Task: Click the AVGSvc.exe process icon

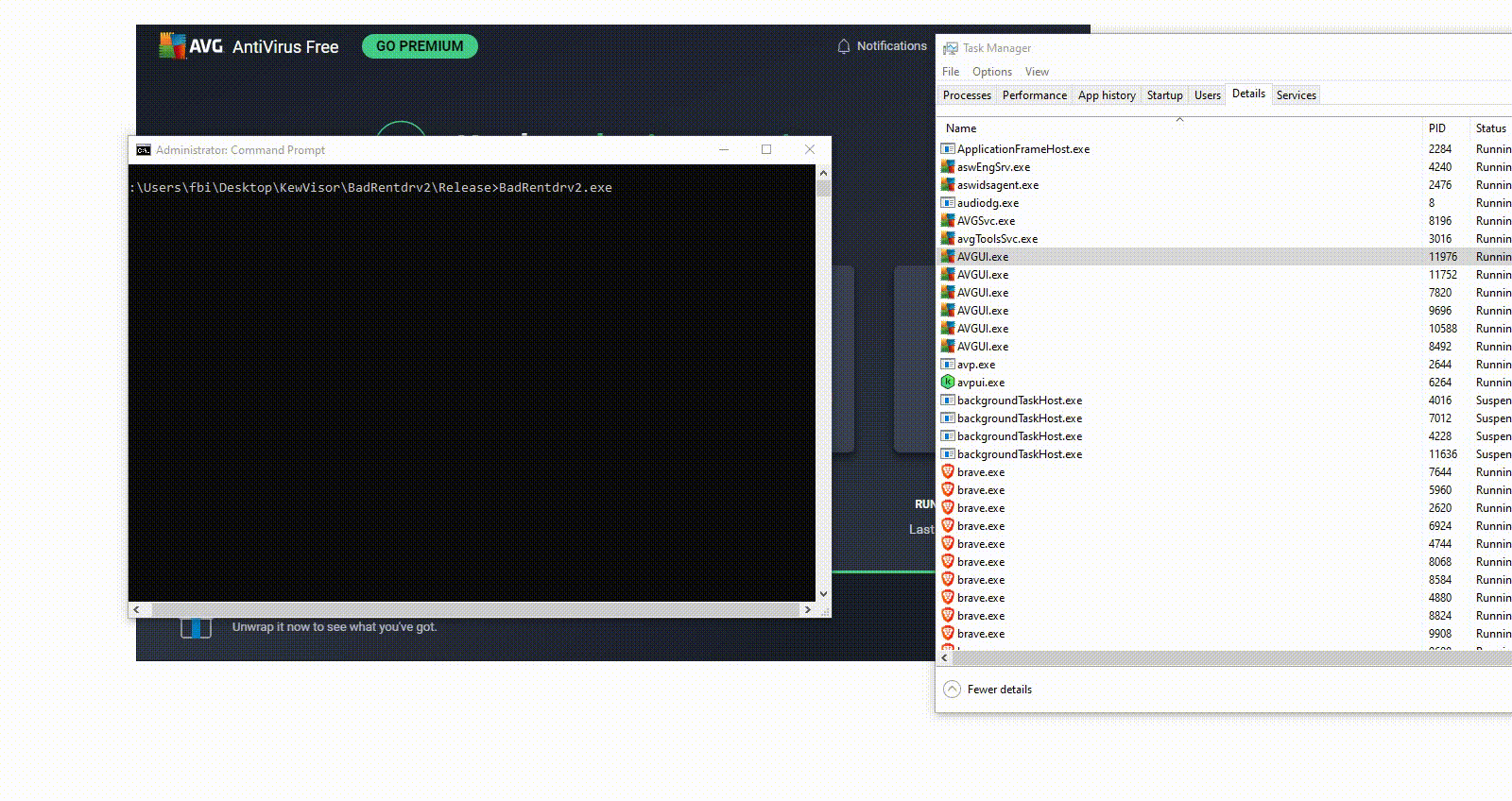Action: coord(948,221)
